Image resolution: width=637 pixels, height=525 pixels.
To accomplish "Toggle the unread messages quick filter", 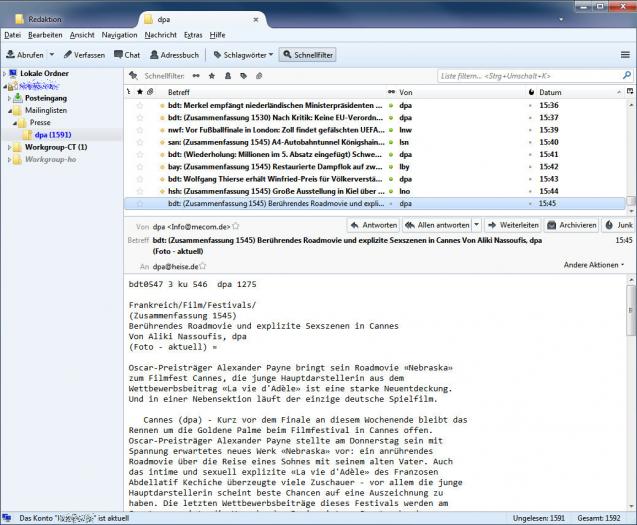I will click(x=196, y=76).
